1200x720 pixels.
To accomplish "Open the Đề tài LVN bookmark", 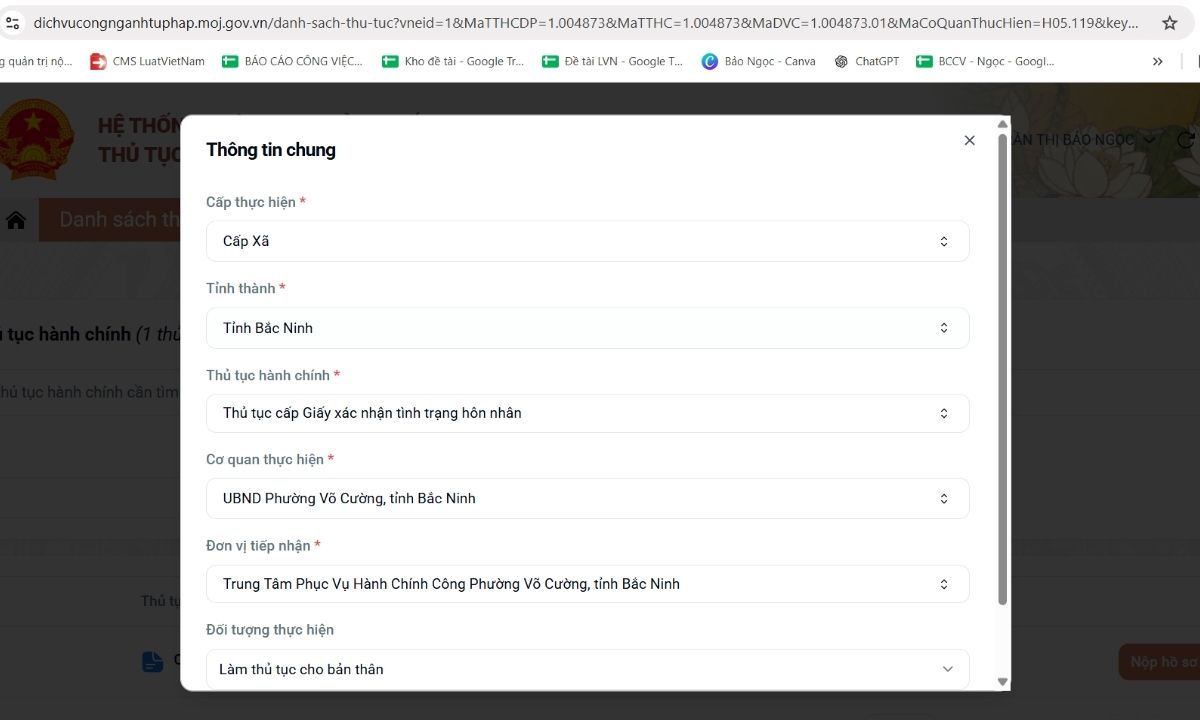I will coord(613,61).
